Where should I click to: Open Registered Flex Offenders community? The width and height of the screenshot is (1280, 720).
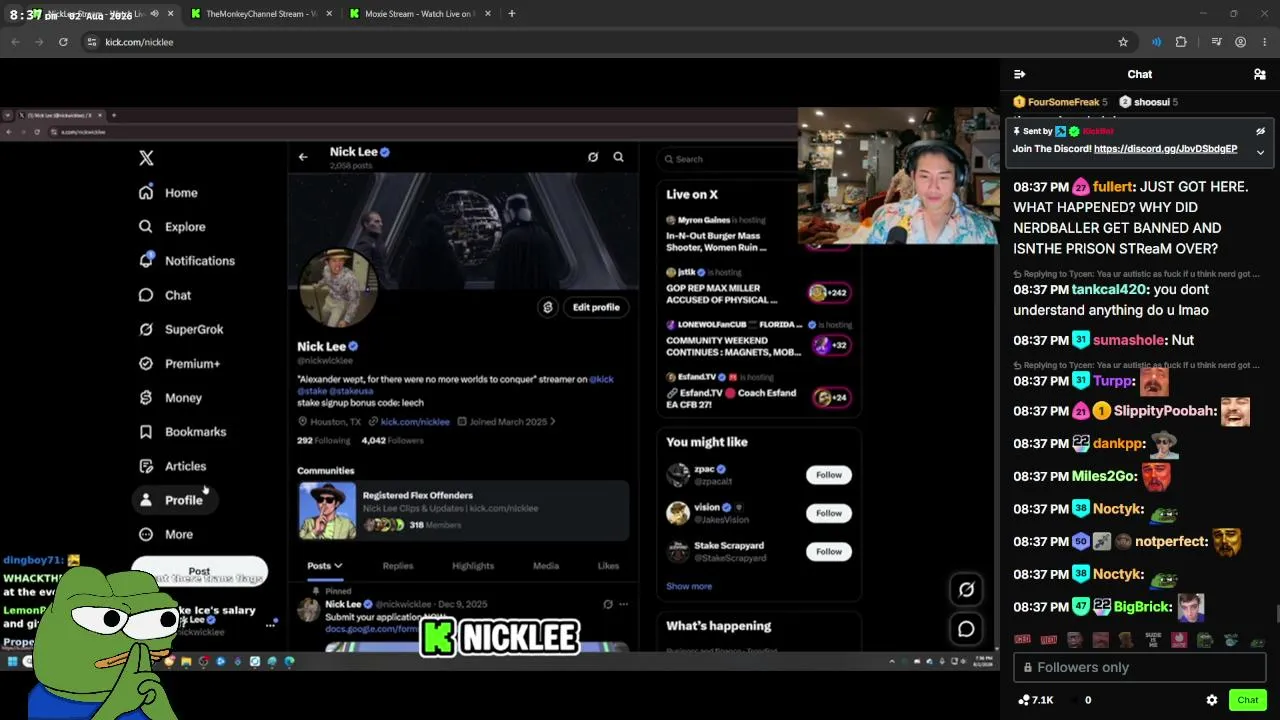click(x=463, y=510)
